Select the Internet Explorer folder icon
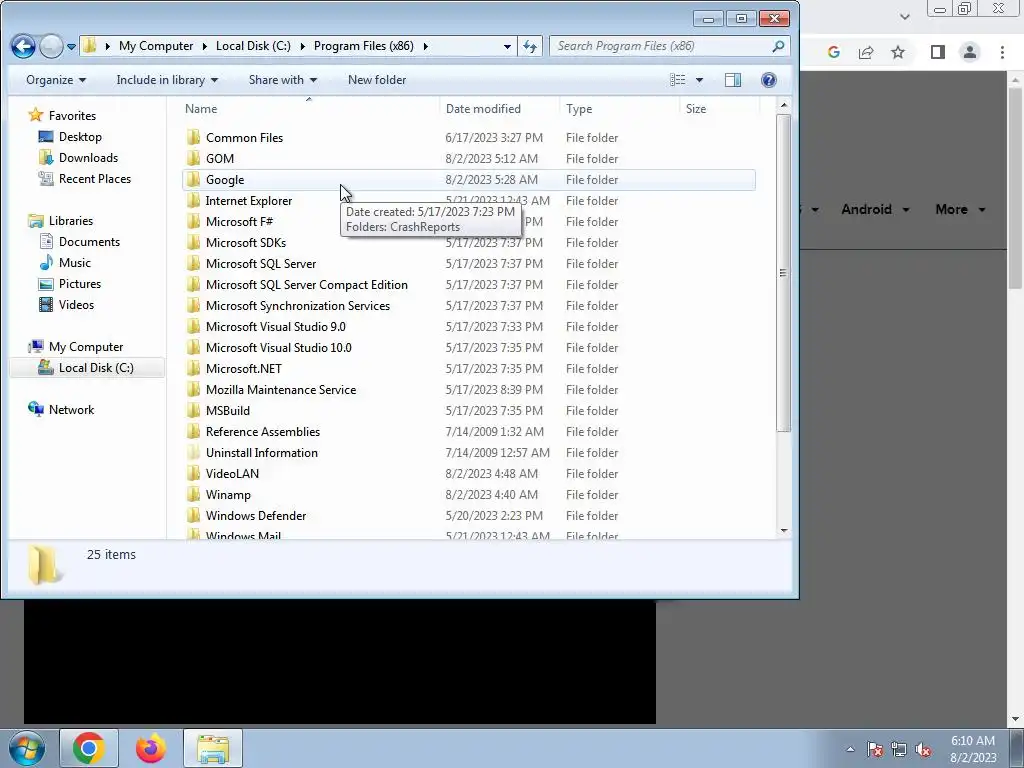Viewport: 1024px width, 768px height. click(x=193, y=200)
